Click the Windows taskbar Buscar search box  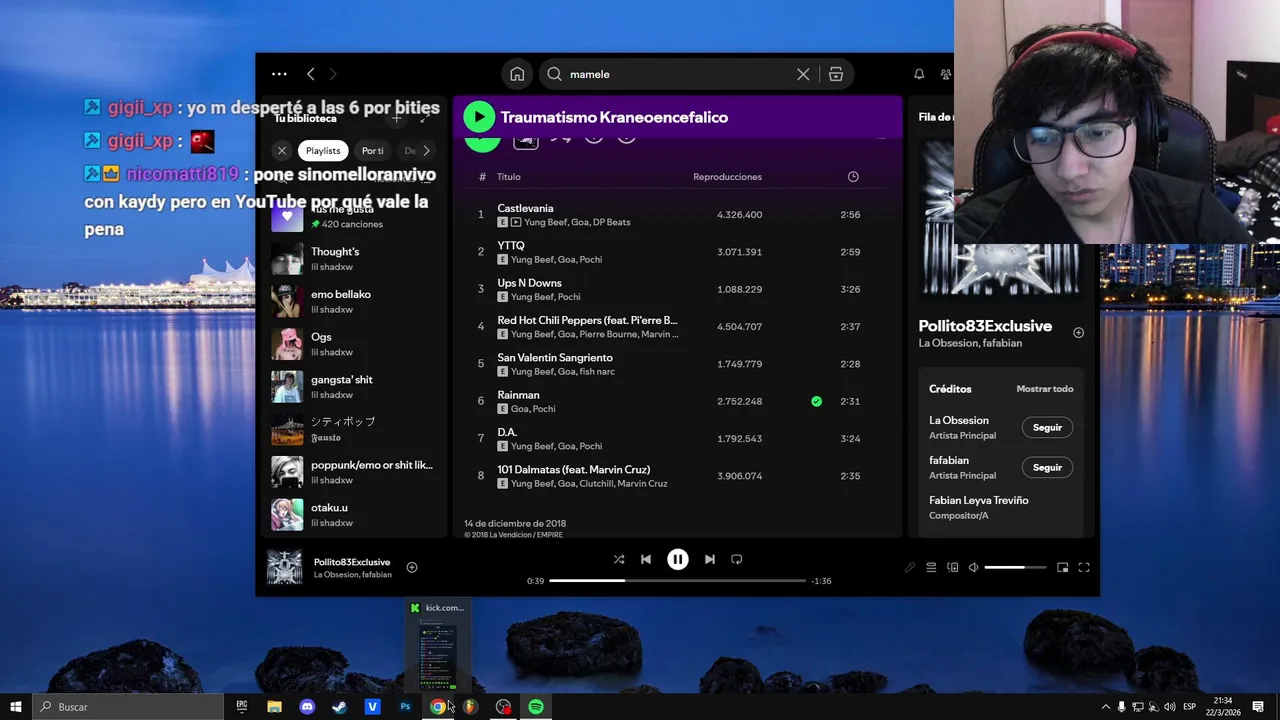coord(128,707)
